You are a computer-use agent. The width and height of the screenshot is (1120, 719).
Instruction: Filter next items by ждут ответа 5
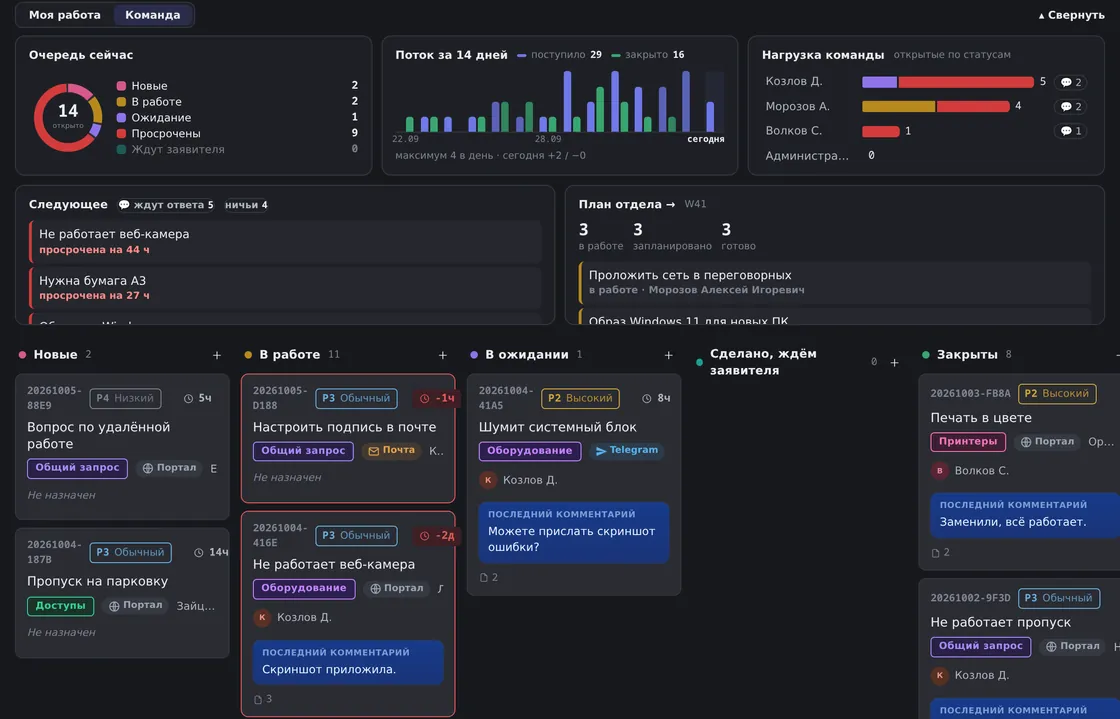pos(166,205)
